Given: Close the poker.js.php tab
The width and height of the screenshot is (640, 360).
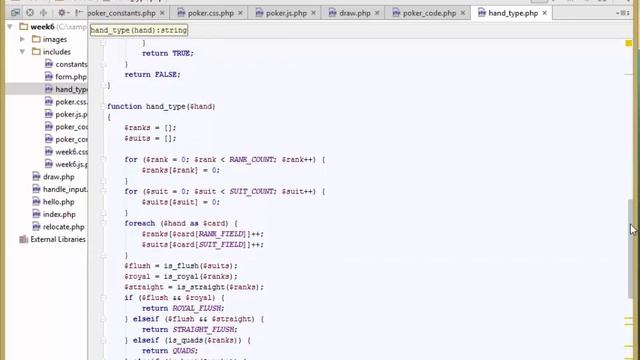Looking at the screenshot, I should pos(313,13).
